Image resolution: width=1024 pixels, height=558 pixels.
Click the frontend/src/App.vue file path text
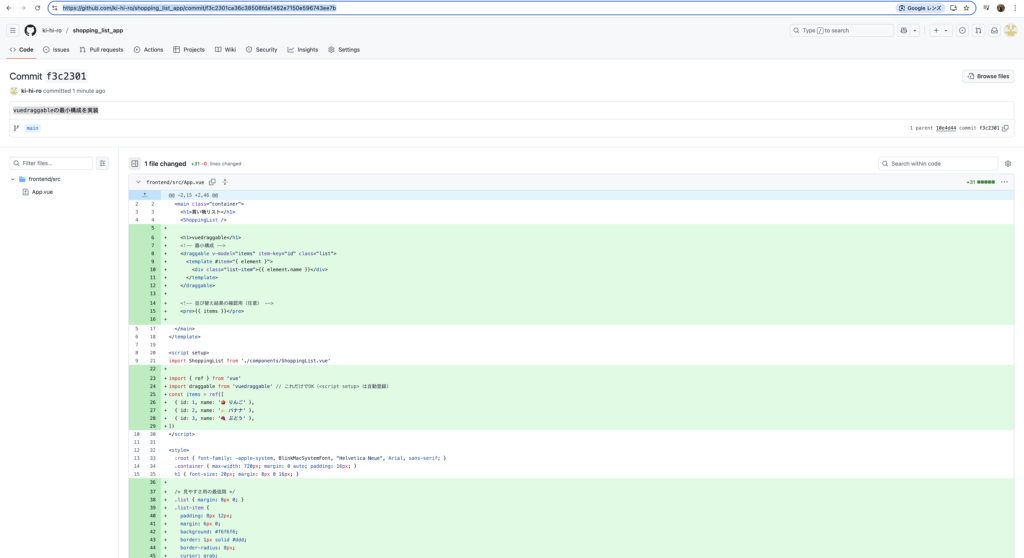(x=175, y=182)
